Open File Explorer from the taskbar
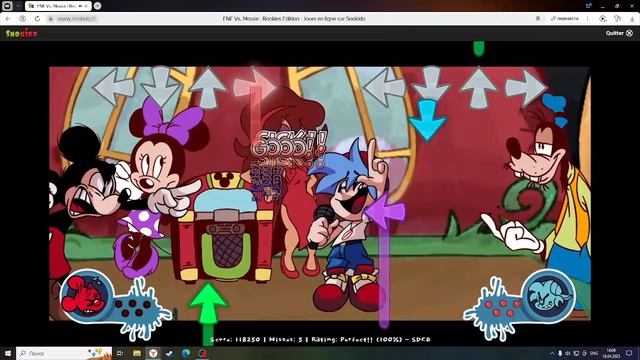The image size is (640, 360). [137, 353]
